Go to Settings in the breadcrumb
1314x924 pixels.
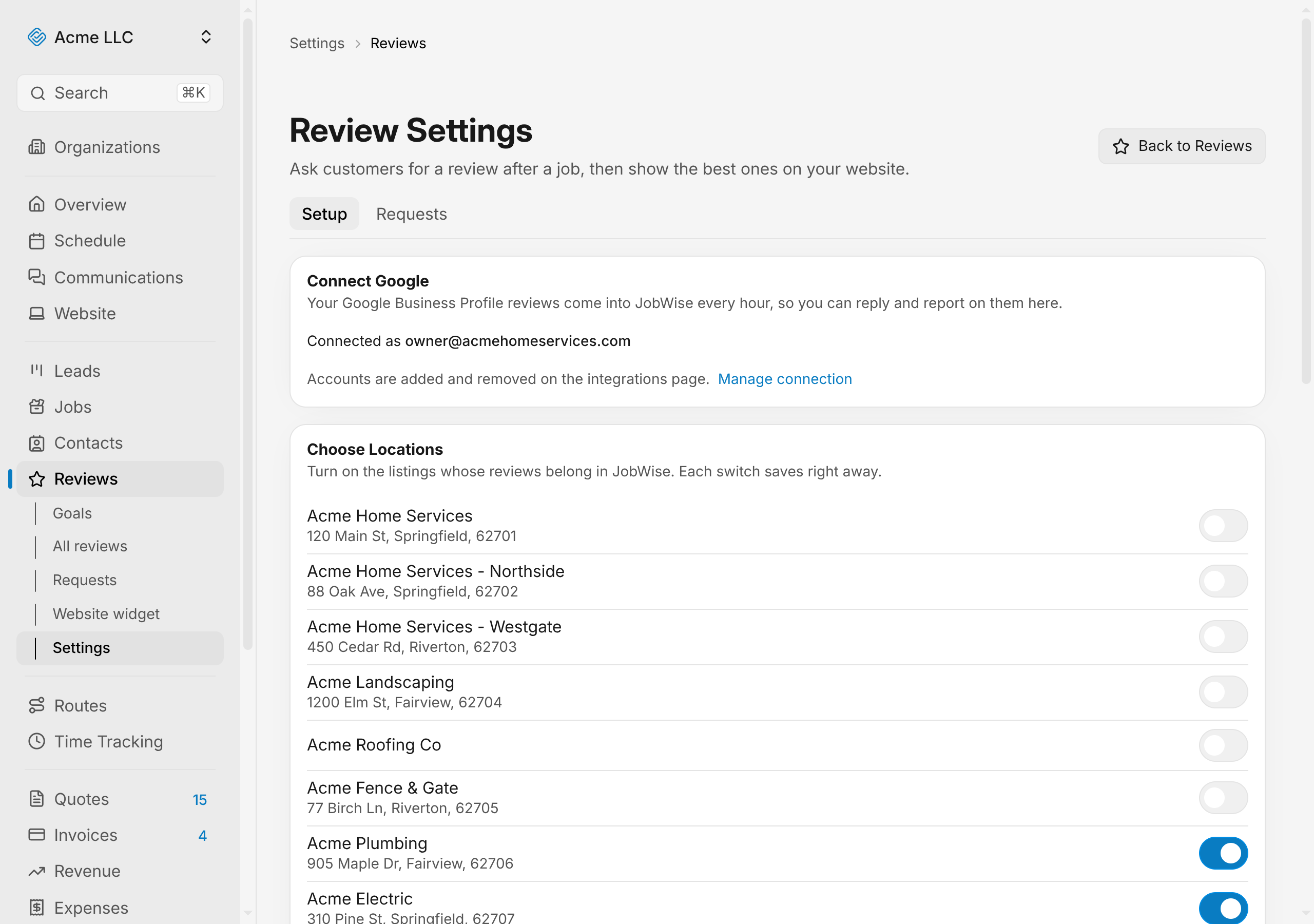(317, 44)
